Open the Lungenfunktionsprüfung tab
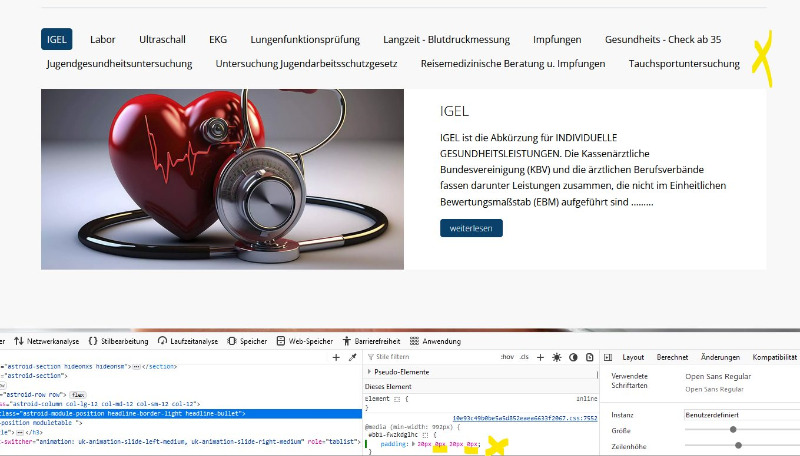 tap(305, 39)
